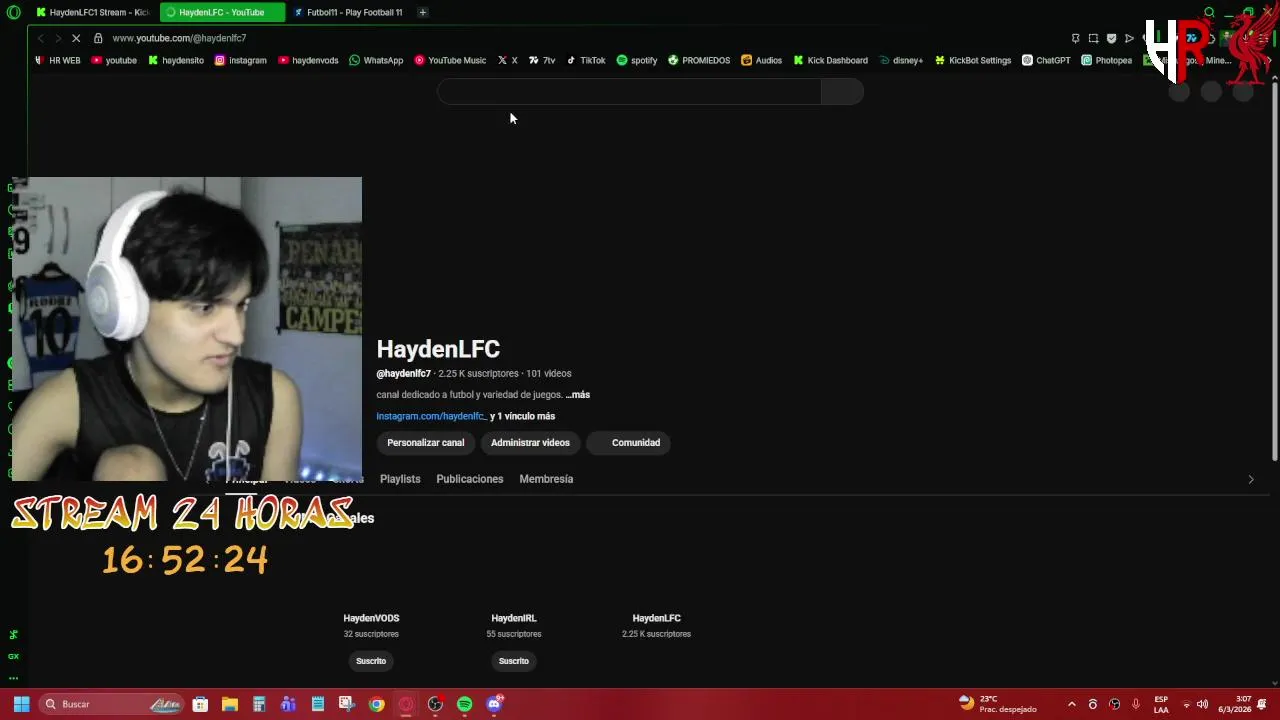Open the instagram.com/haydenlfc_ link
1280x720 pixels.
pos(431,416)
